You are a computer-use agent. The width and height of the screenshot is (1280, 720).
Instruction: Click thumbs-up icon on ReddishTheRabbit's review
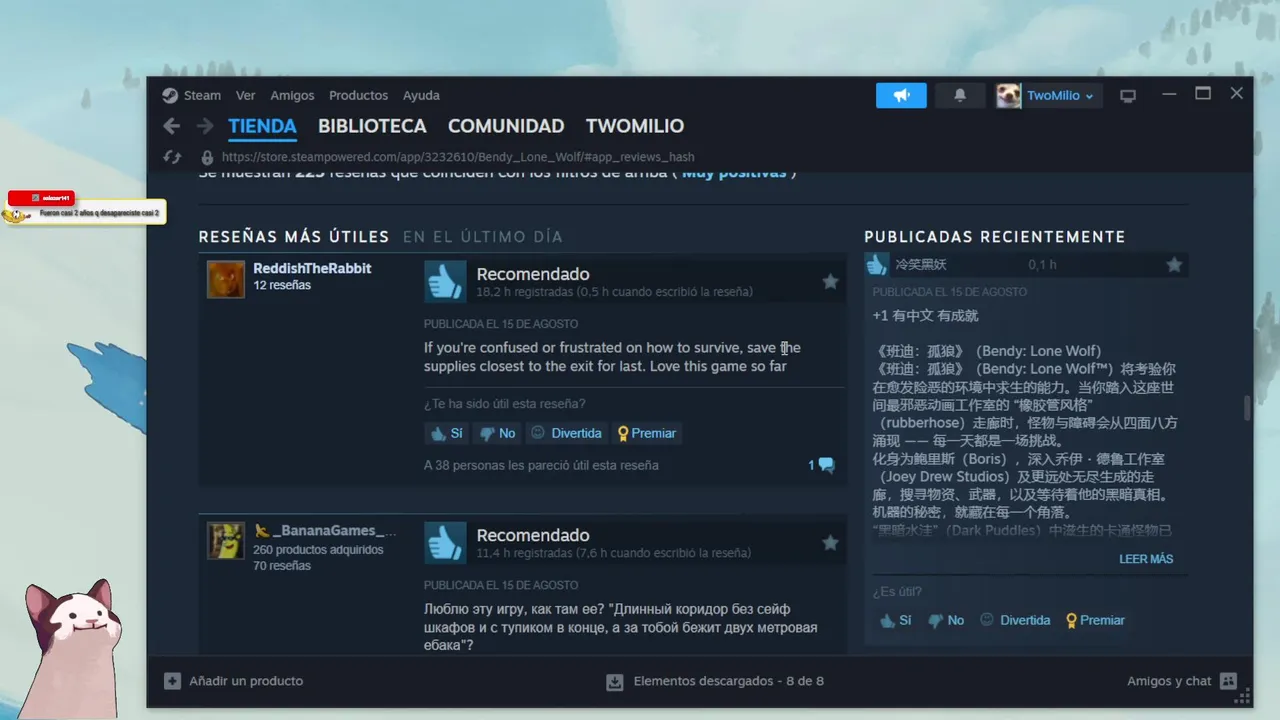[445, 282]
